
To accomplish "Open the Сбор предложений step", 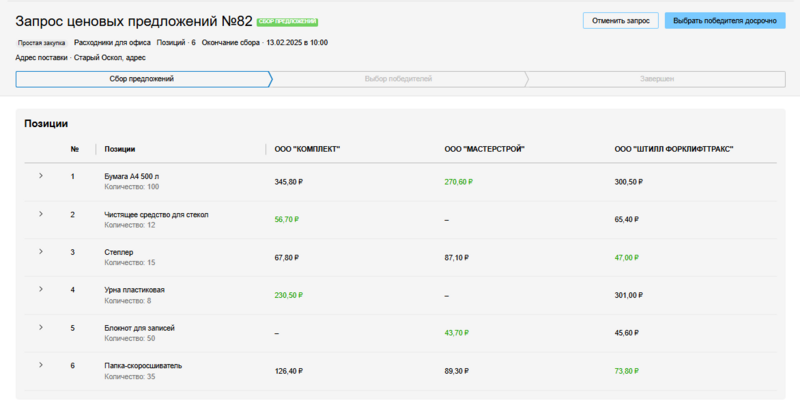I will coord(142,79).
